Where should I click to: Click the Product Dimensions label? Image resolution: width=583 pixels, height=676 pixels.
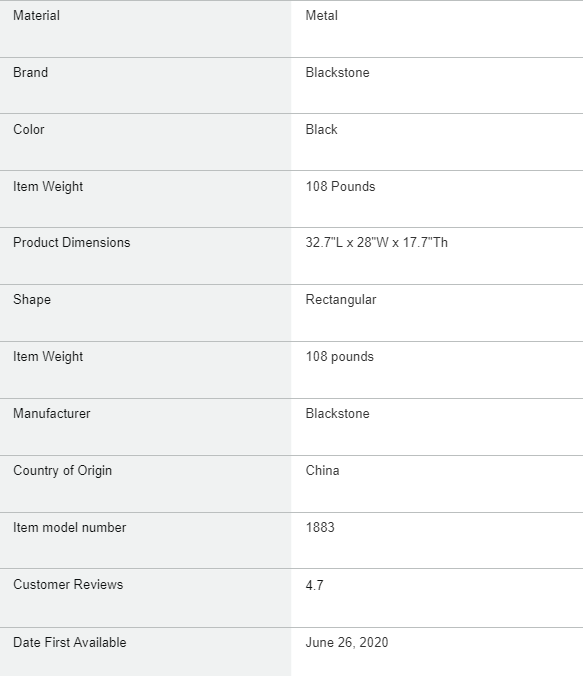[x=72, y=242]
